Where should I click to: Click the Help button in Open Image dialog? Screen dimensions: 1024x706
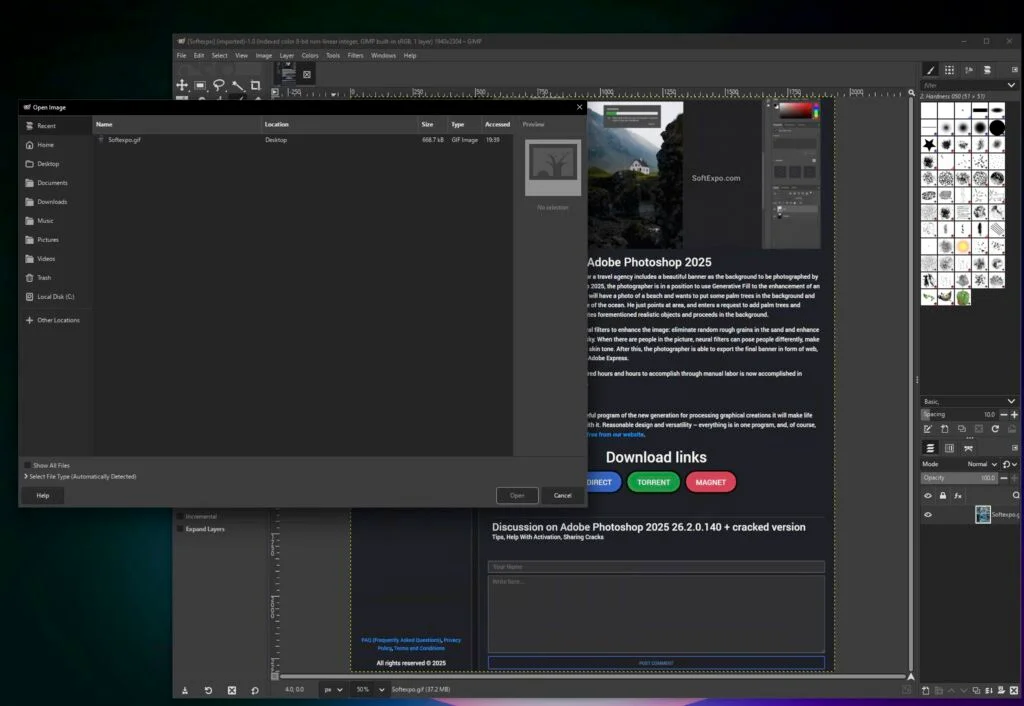point(42,495)
